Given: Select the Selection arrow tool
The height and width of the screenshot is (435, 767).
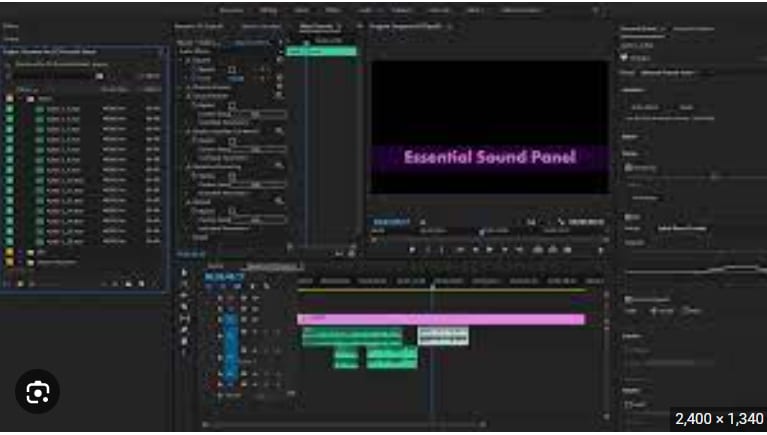Looking at the screenshot, I should point(184,273).
